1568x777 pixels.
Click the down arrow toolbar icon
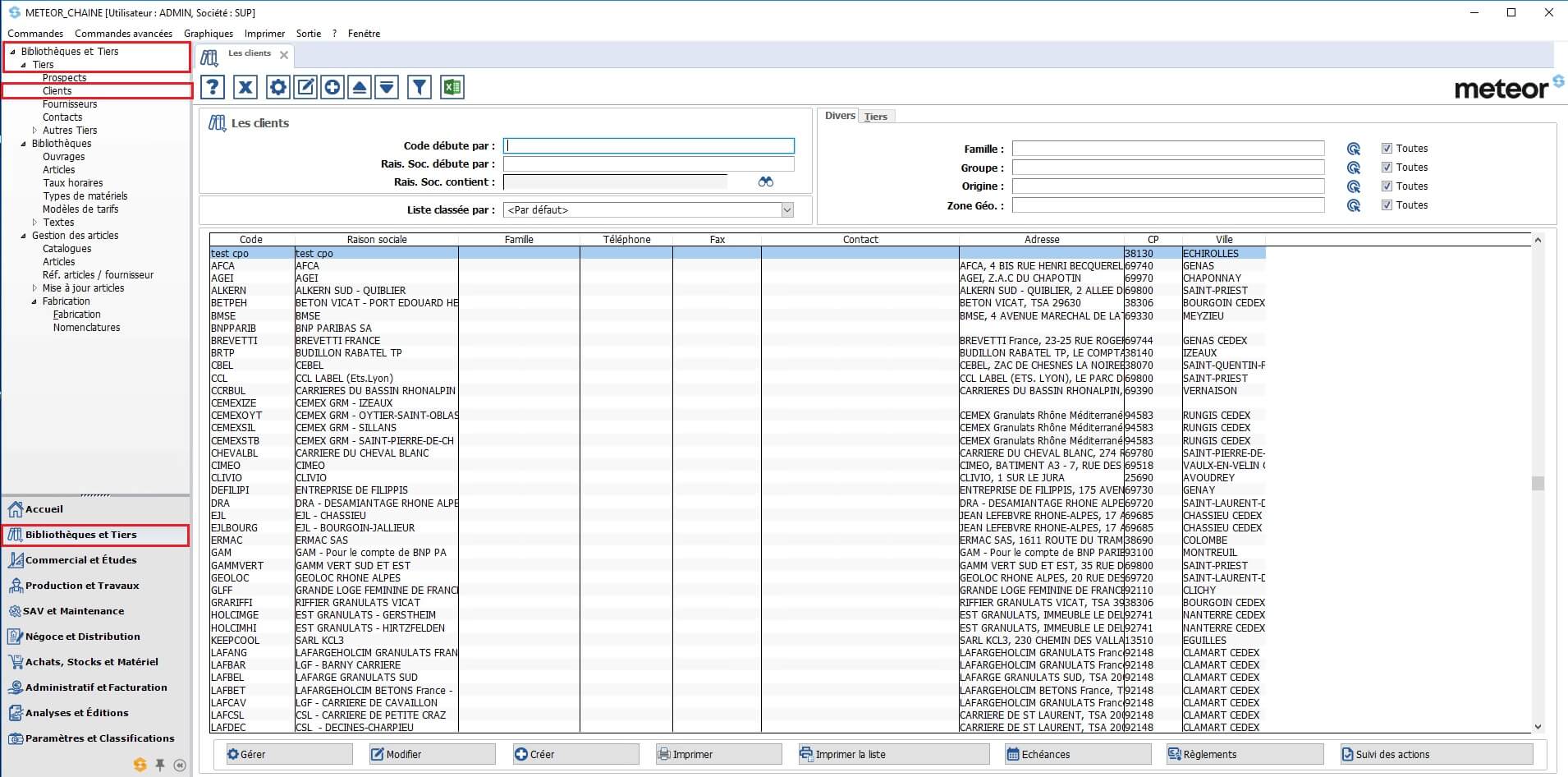[x=387, y=87]
